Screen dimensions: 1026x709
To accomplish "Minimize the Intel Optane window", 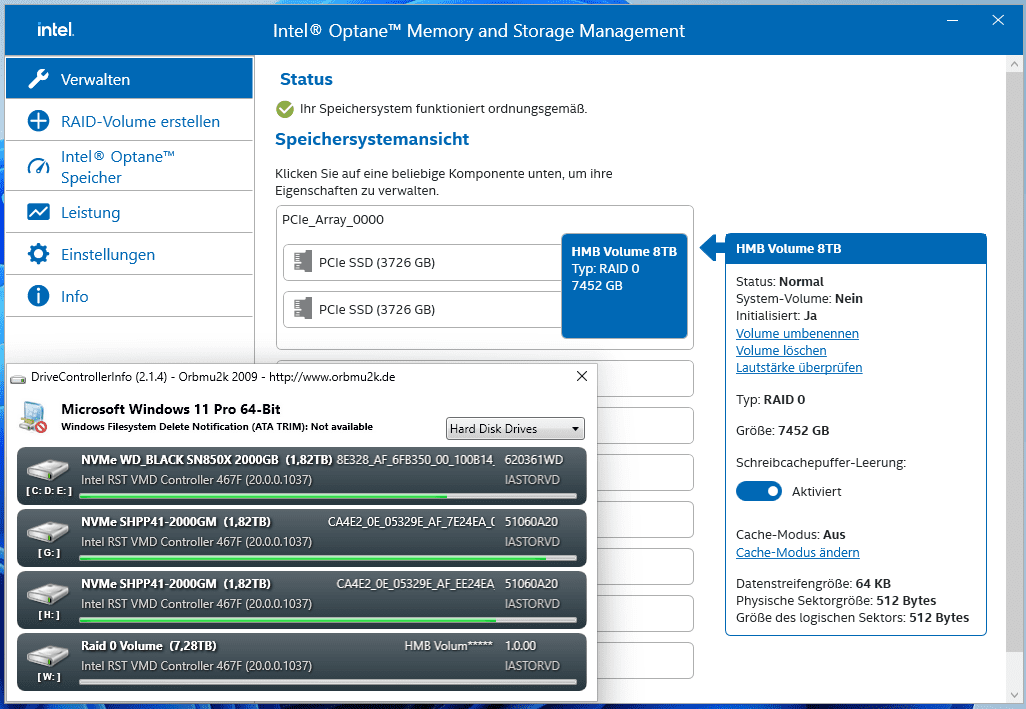I will point(953,20).
